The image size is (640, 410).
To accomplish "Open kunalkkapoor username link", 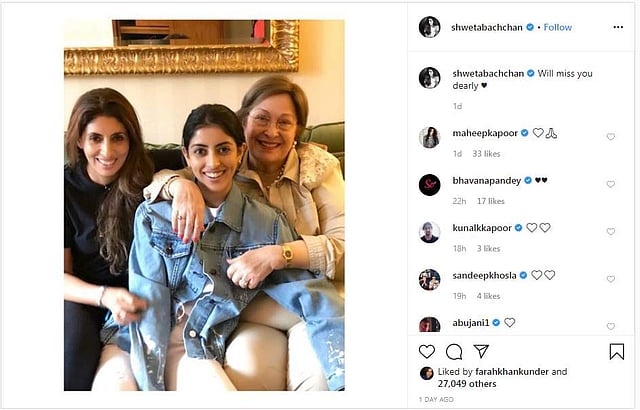I will click(x=480, y=227).
